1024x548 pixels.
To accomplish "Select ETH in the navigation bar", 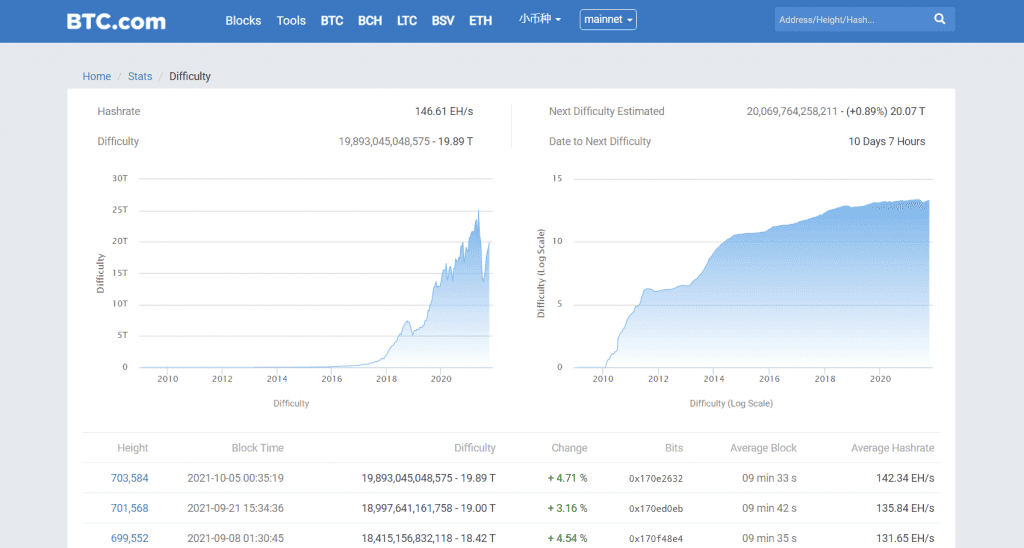I will 480,21.
